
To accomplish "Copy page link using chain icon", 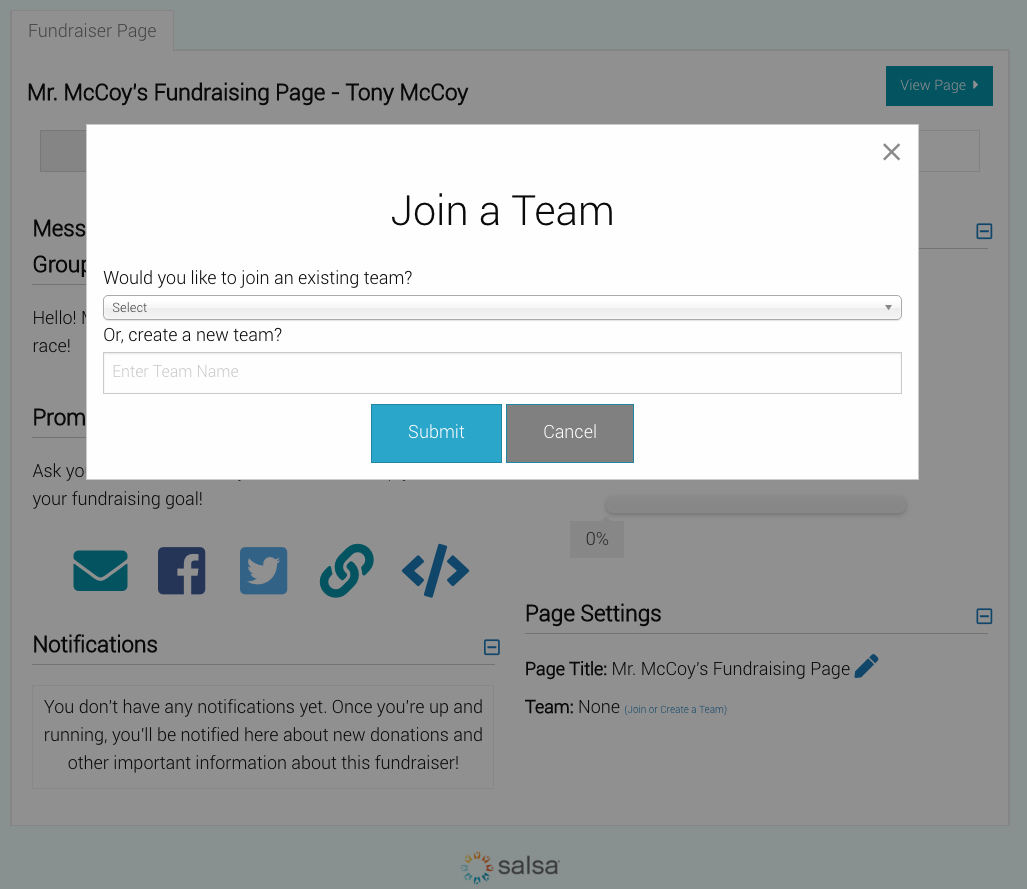I will (346, 571).
